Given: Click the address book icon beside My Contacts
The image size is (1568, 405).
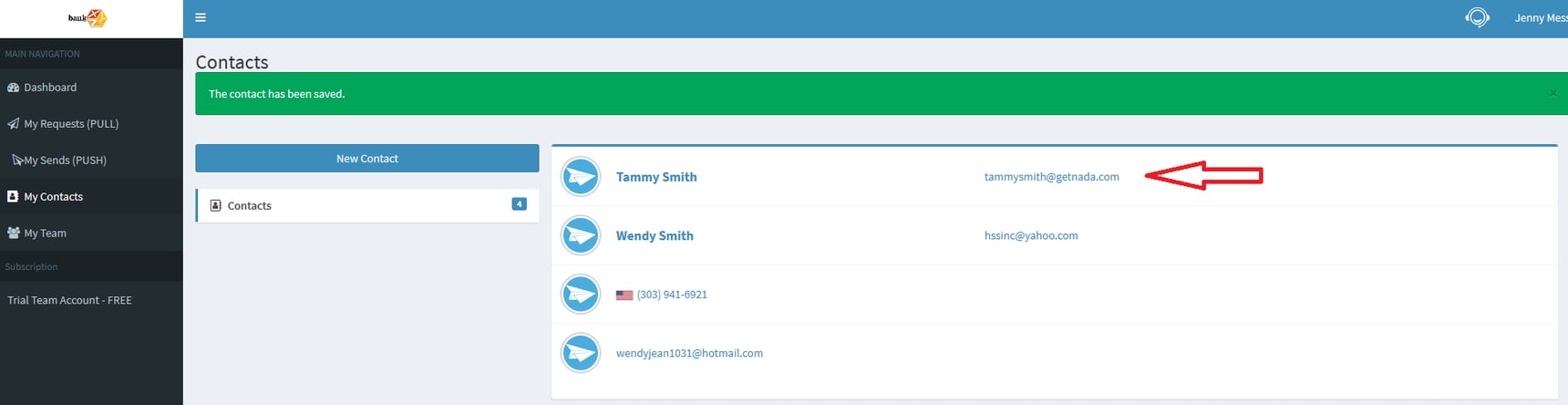Looking at the screenshot, I should tap(13, 196).
